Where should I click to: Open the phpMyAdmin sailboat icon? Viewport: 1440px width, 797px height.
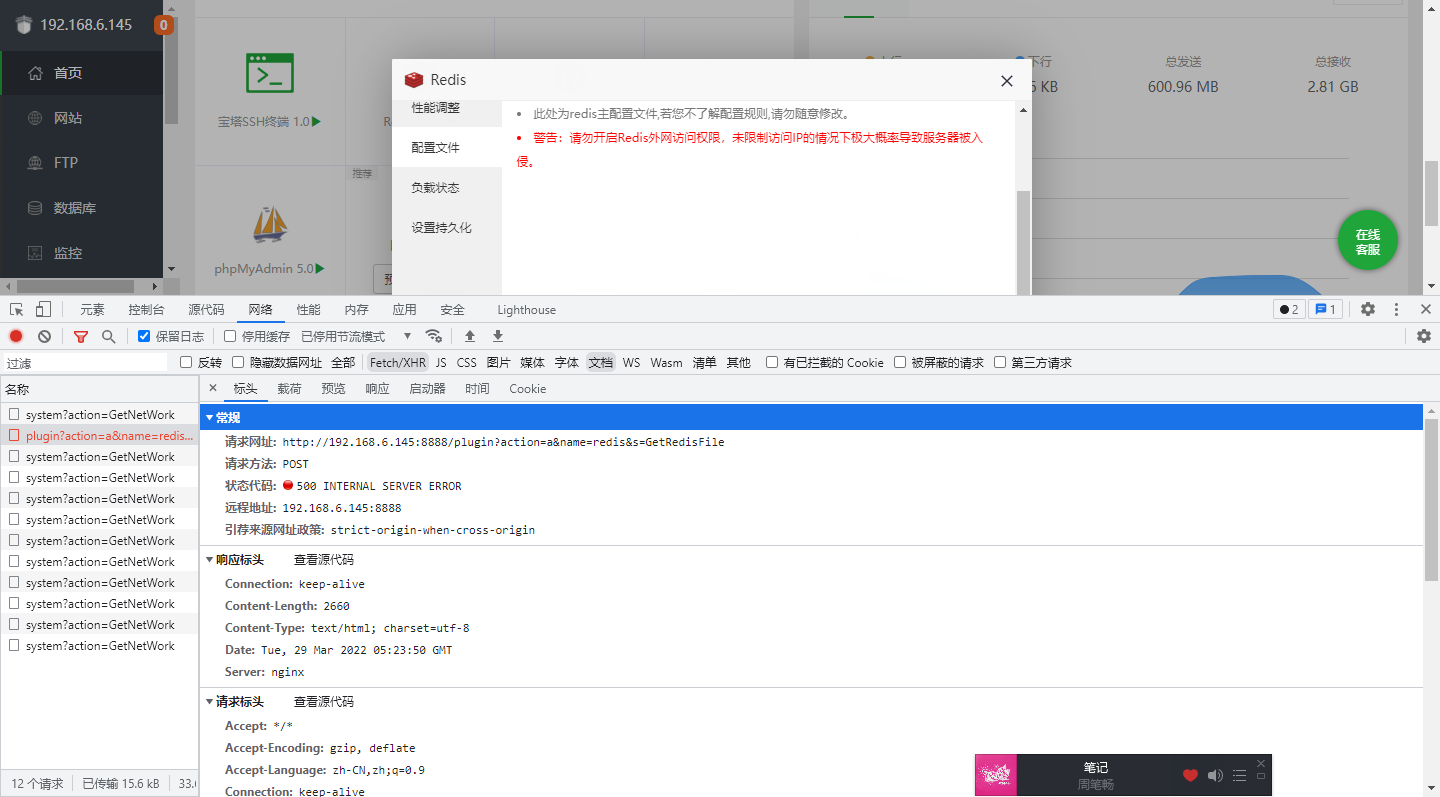[270, 224]
